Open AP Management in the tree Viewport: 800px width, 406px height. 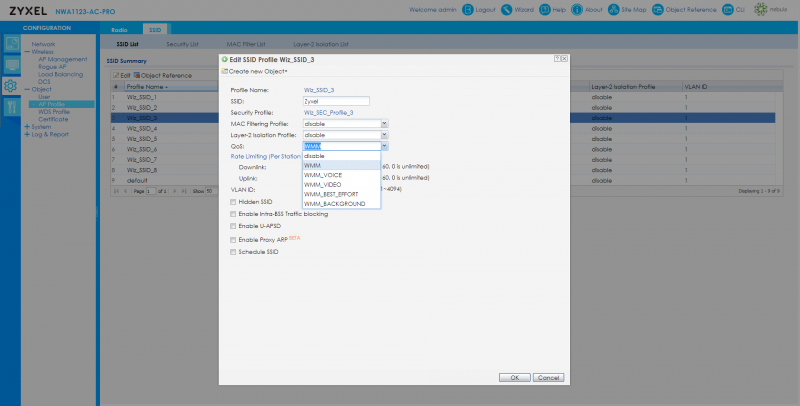coord(63,59)
